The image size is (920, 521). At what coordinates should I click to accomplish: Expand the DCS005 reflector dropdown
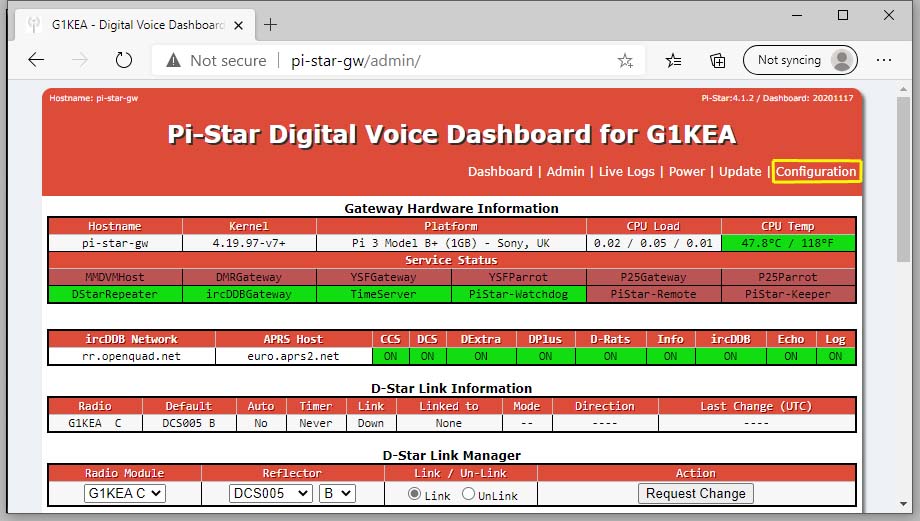click(x=270, y=493)
